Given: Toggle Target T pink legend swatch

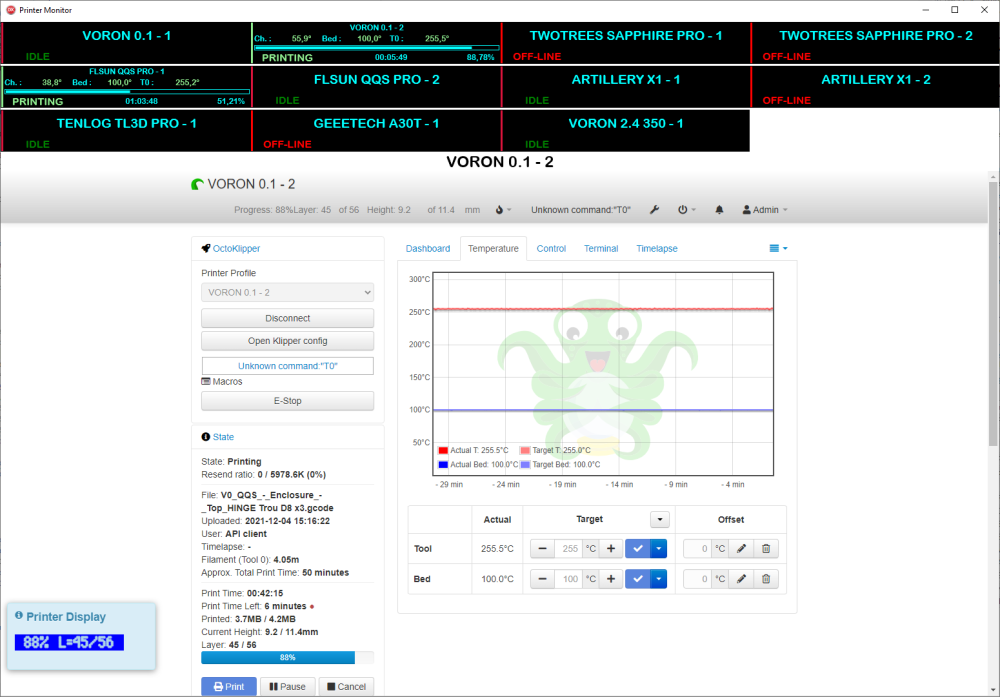Looking at the screenshot, I should pyautogui.click(x=525, y=450).
